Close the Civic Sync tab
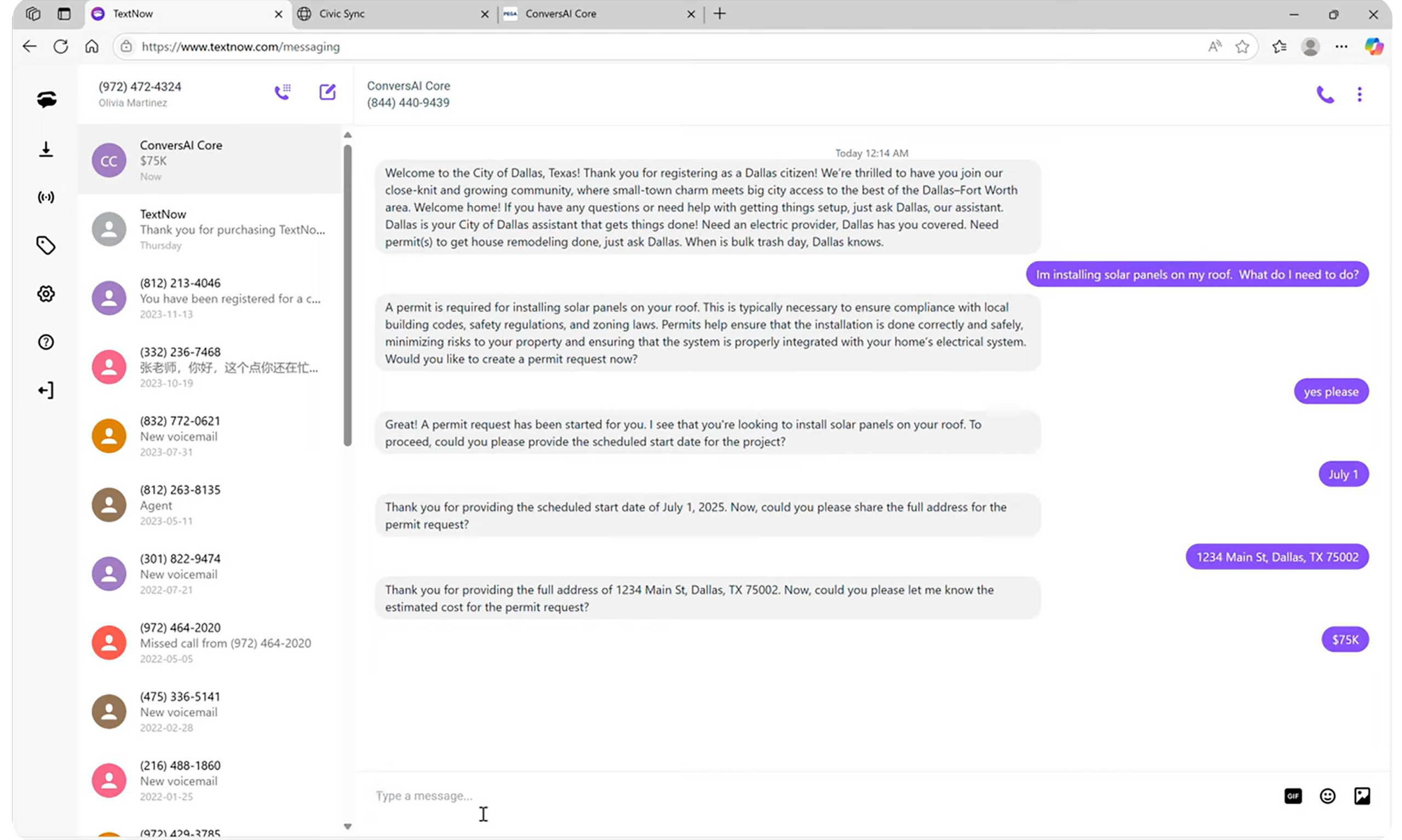Screen dimensions: 1402x840 tap(485, 14)
